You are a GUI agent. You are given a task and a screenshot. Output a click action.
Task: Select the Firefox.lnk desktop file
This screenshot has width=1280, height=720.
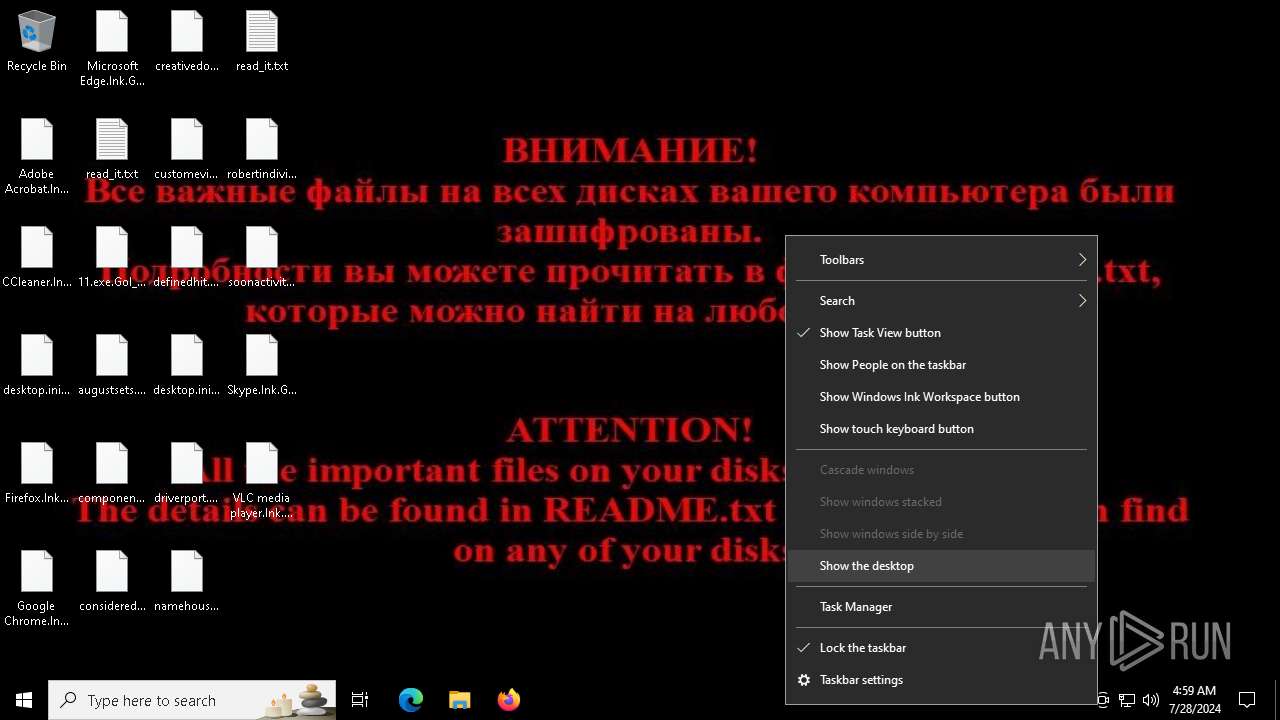coord(37,474)
